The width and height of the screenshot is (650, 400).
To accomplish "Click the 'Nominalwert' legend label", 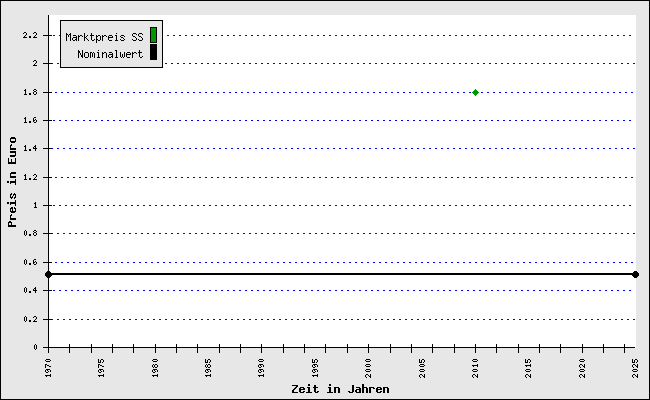I will click(x=110, y=54).
